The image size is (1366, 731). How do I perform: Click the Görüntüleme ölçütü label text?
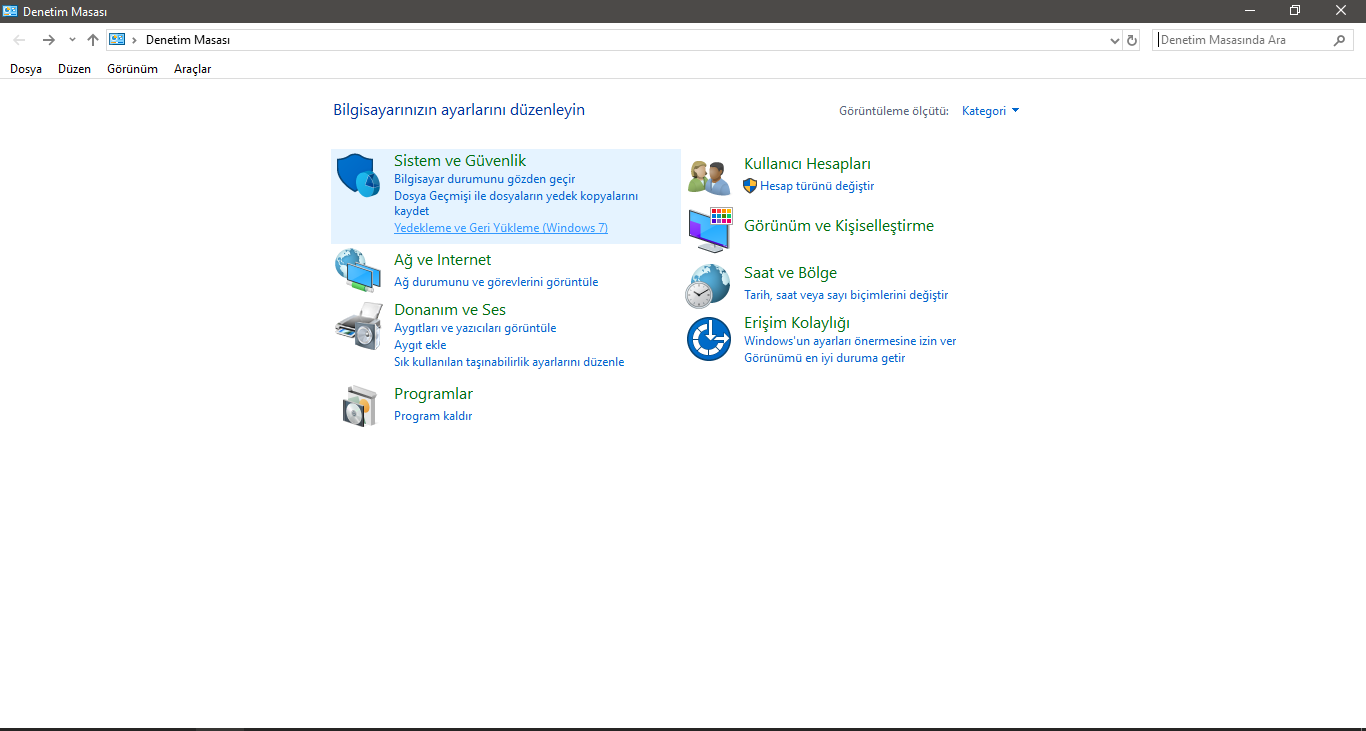pyautogui.click(x=893, y=111)
